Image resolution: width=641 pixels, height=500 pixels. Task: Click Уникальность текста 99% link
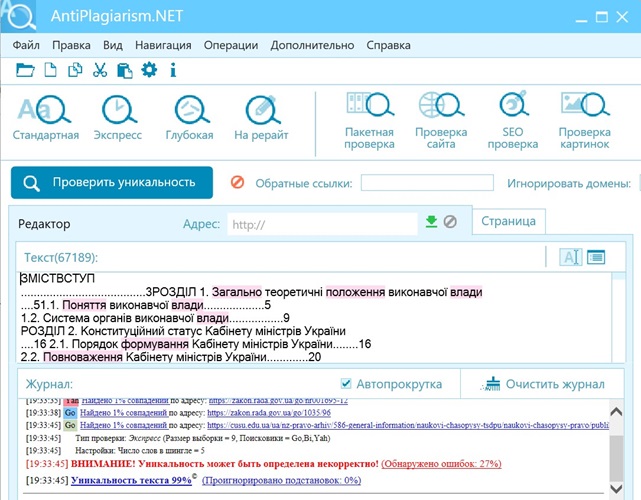pos(131,480)
